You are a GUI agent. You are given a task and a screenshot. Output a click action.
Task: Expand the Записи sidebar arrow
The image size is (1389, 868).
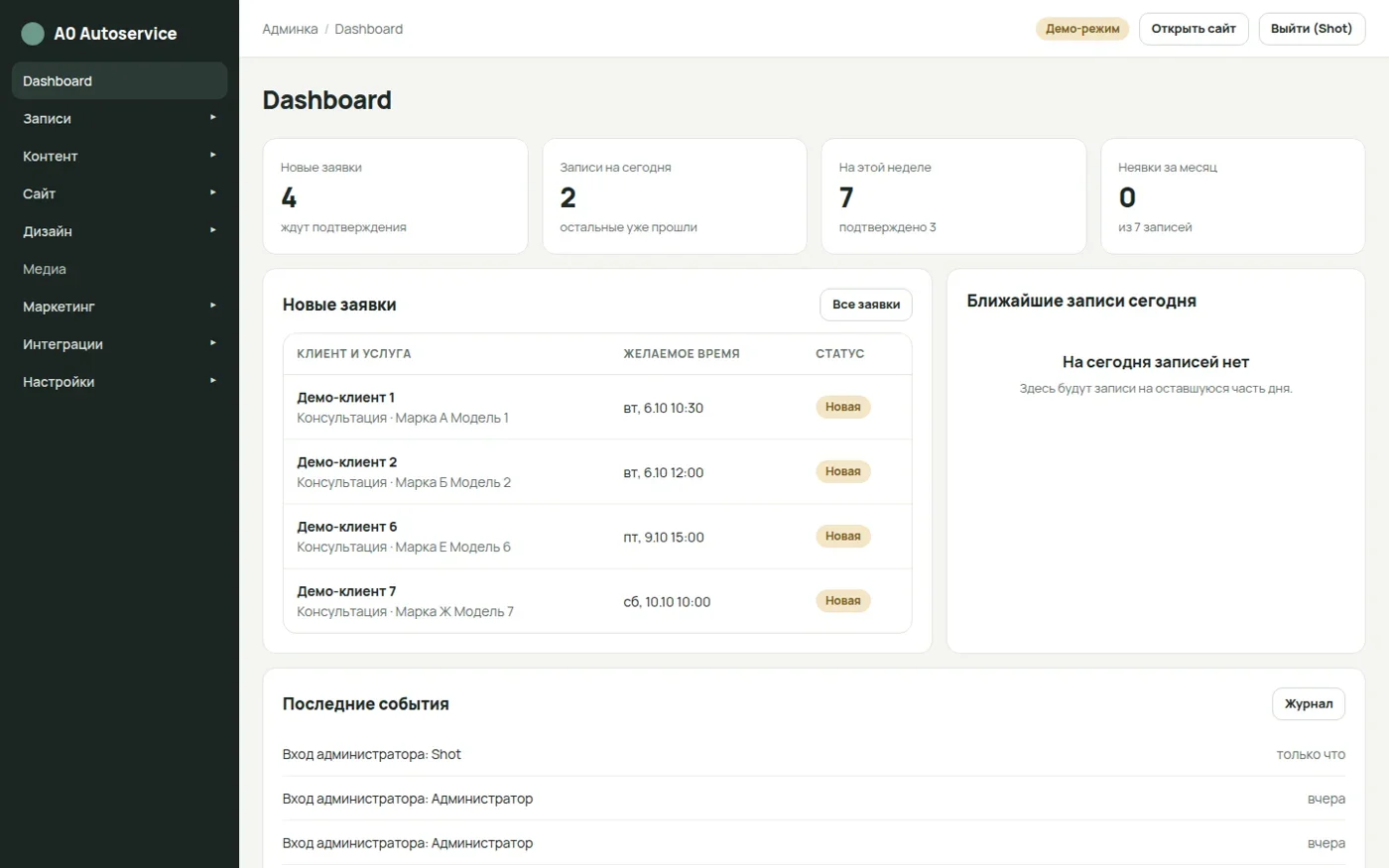click(x=213, y=118)
